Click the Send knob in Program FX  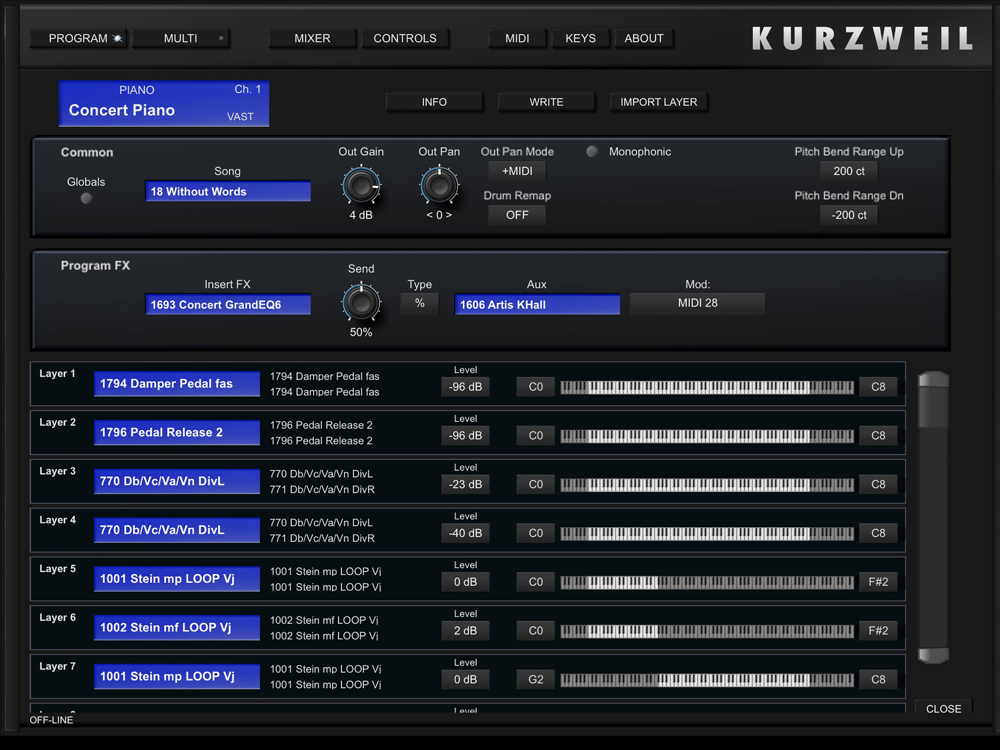(361, 303)
